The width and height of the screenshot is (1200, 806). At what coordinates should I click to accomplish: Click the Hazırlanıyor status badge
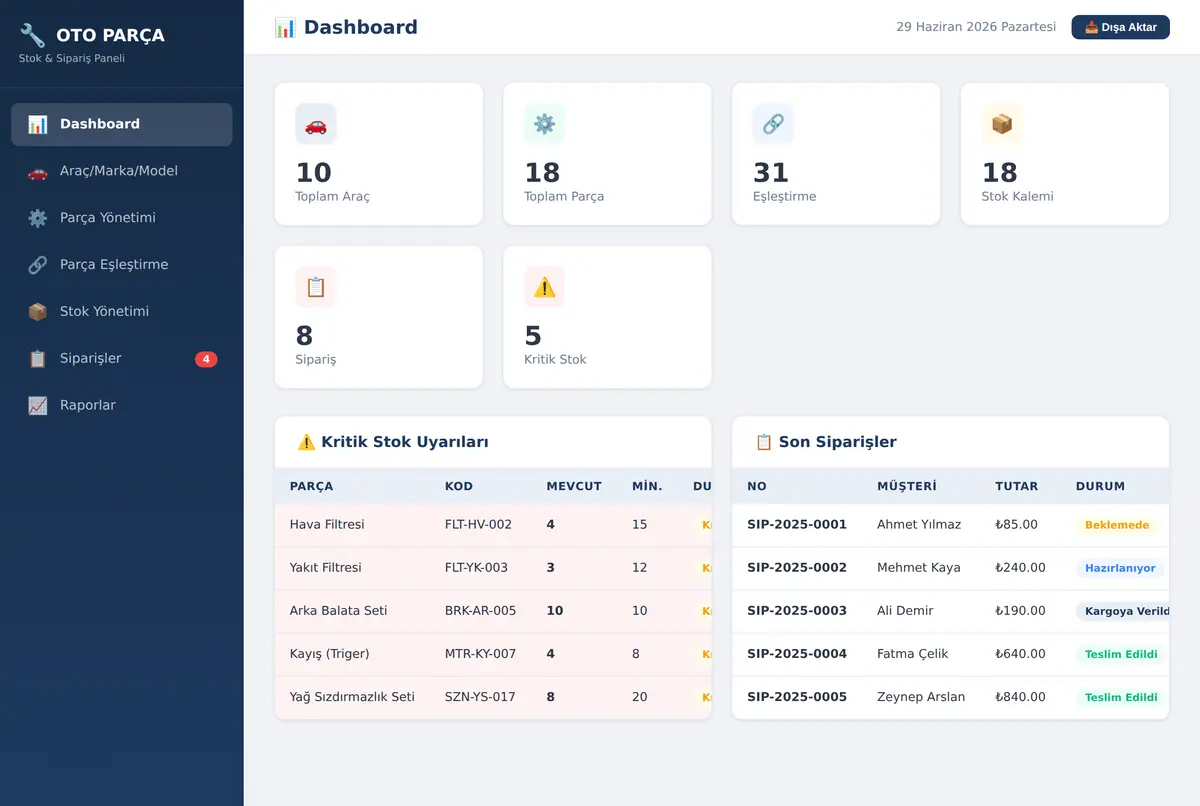[1120, 568]
